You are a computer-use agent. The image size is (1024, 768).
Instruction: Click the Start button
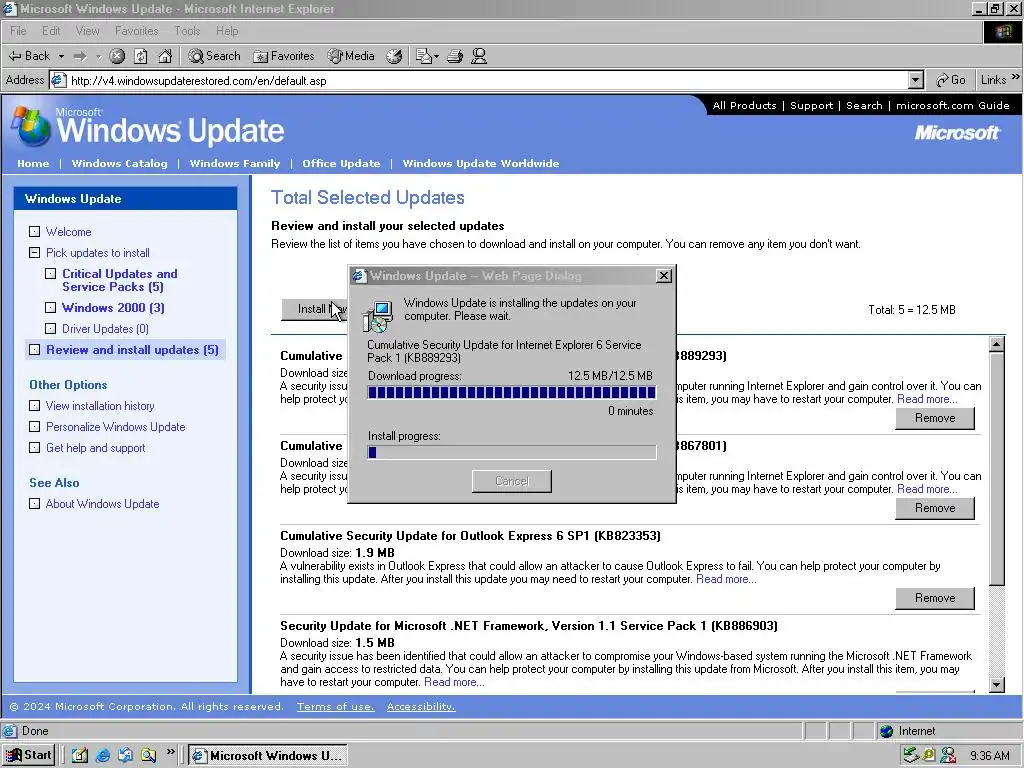(x=29, y=755)
